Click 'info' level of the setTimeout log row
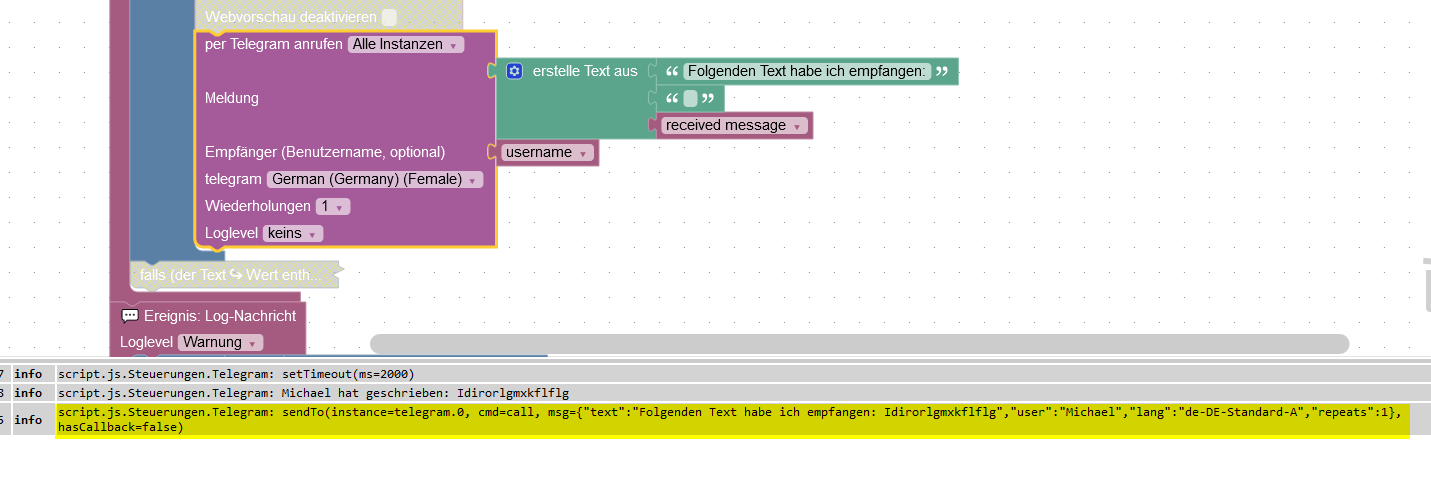Viewport: 1431px width, 482px height. click(28, 373)
